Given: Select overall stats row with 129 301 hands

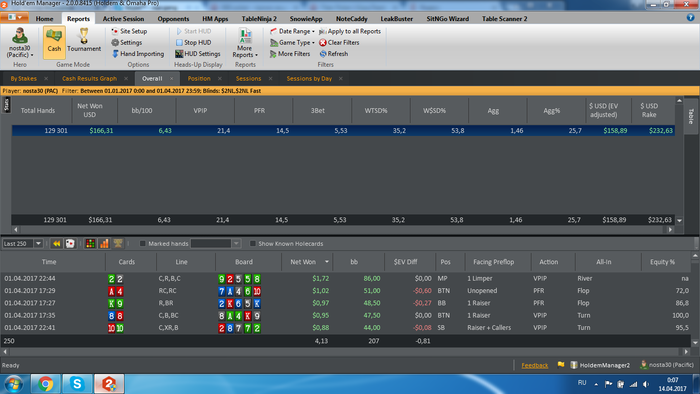Looking at the screenshot, I should pyautogui.click(x=343, y=130).
